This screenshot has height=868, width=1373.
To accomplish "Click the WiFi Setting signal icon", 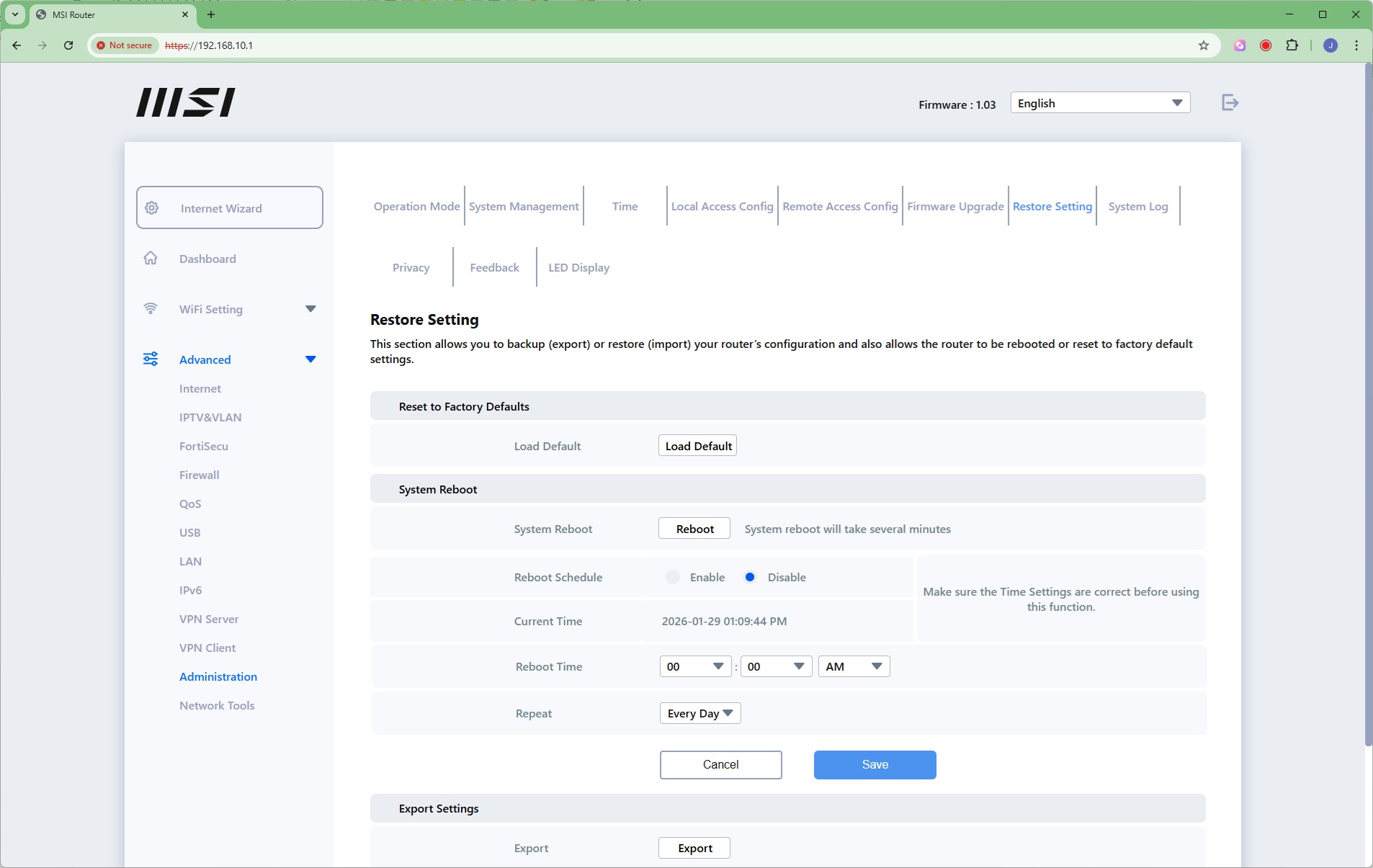I will pyautogui.click(x=151, y=309).
